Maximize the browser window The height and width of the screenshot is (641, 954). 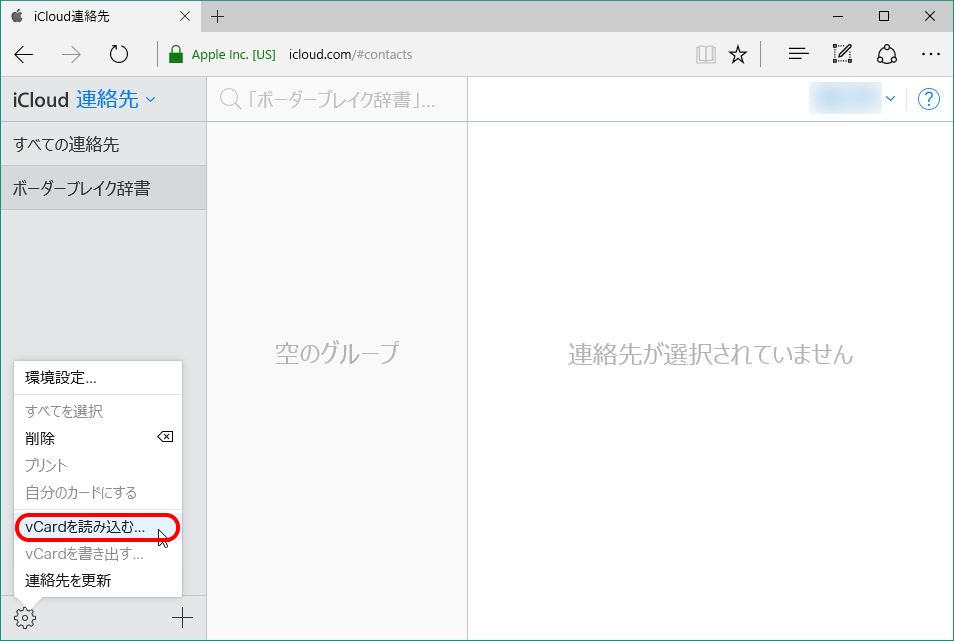click(x=884, y=16)
